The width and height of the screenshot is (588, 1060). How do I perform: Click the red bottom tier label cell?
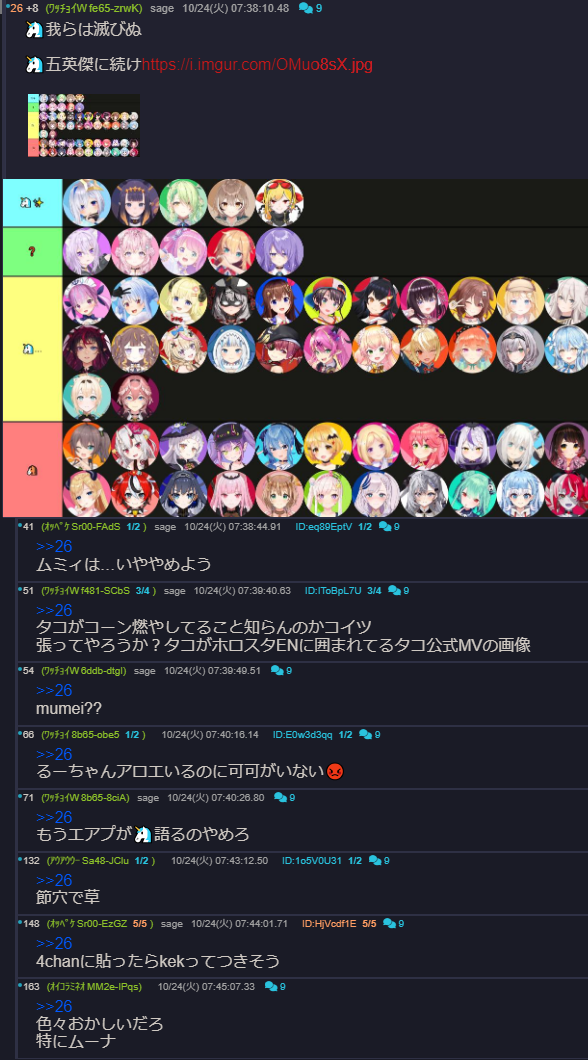pos(32,470)
